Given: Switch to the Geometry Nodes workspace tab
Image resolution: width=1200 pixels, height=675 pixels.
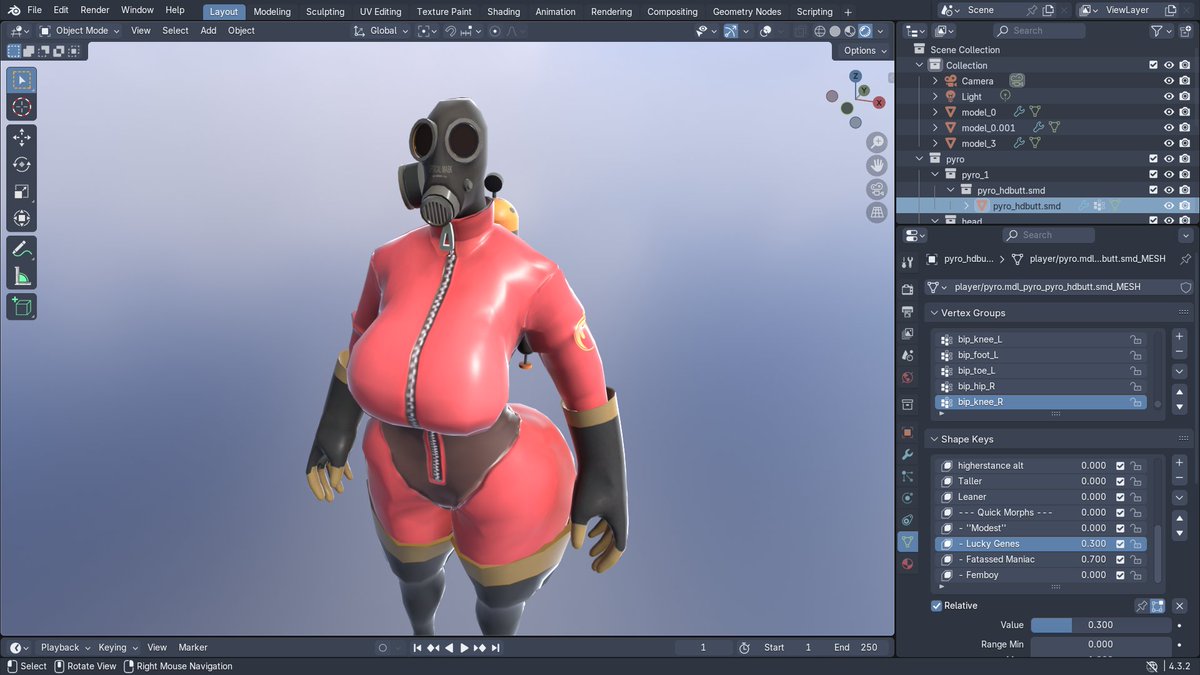Looking at the screenshot, I should click(x=747, y=12).
